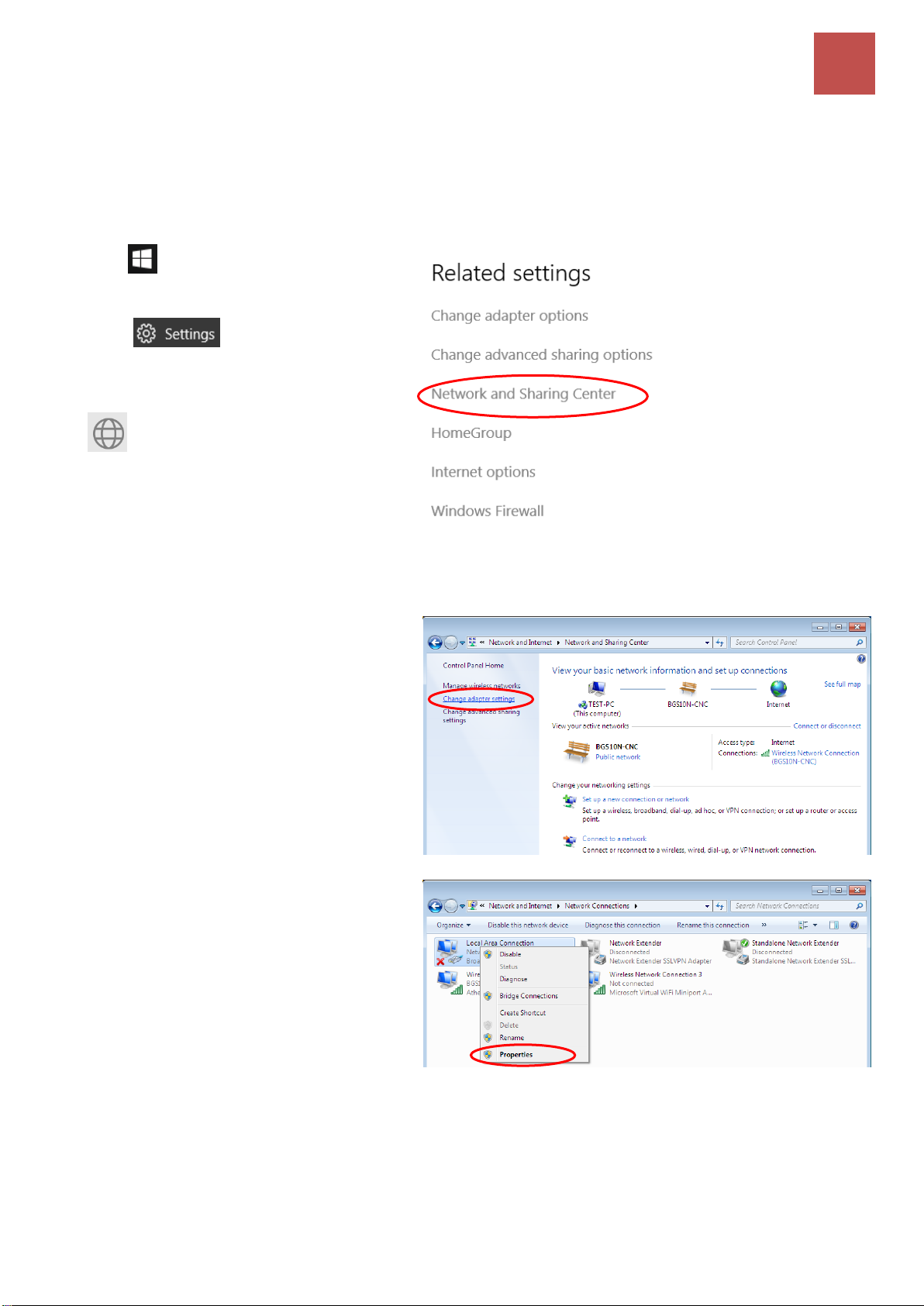Image resolution: width=924 pixels, height=1306 pixels.
Task: Open Wireless Network Connection (BGS10N-CNC) link
Action: click(x=815, y=757)
